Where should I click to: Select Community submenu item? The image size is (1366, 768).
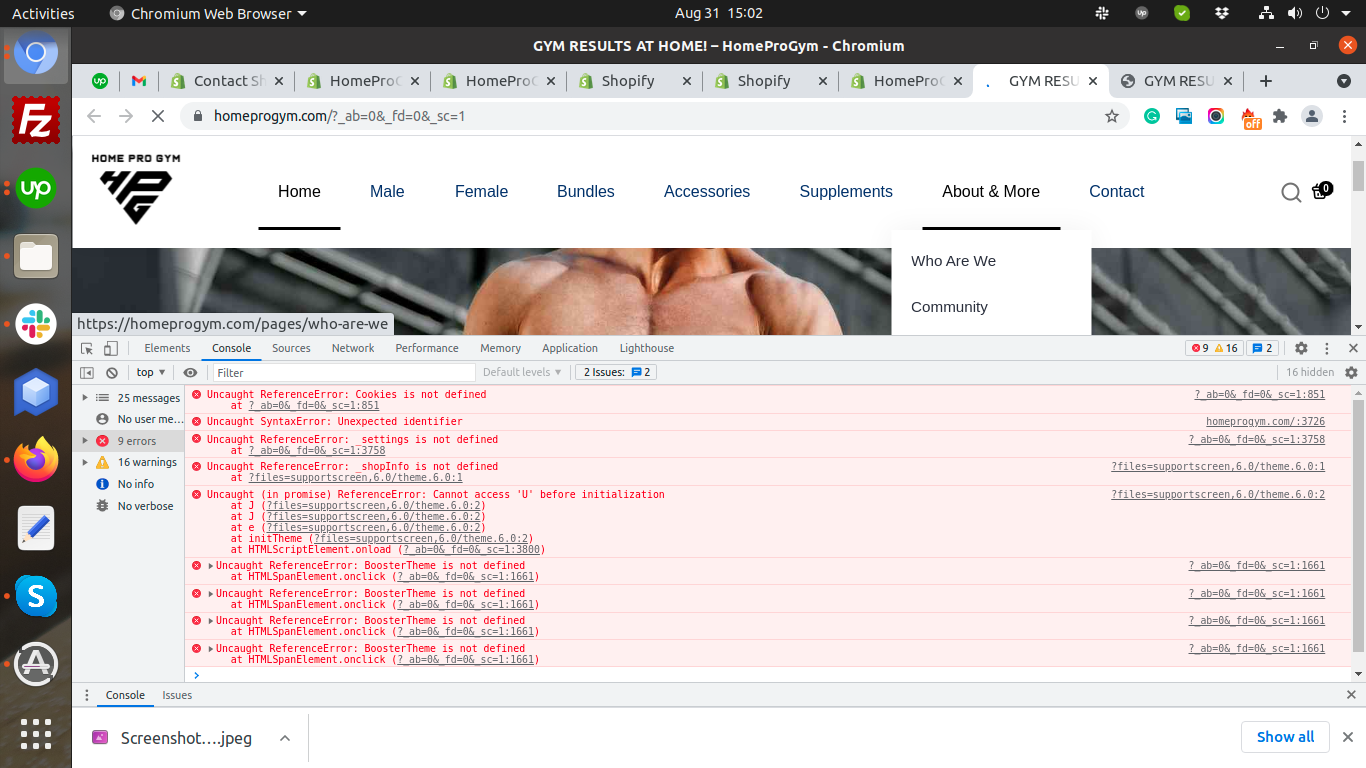point(949,307)
